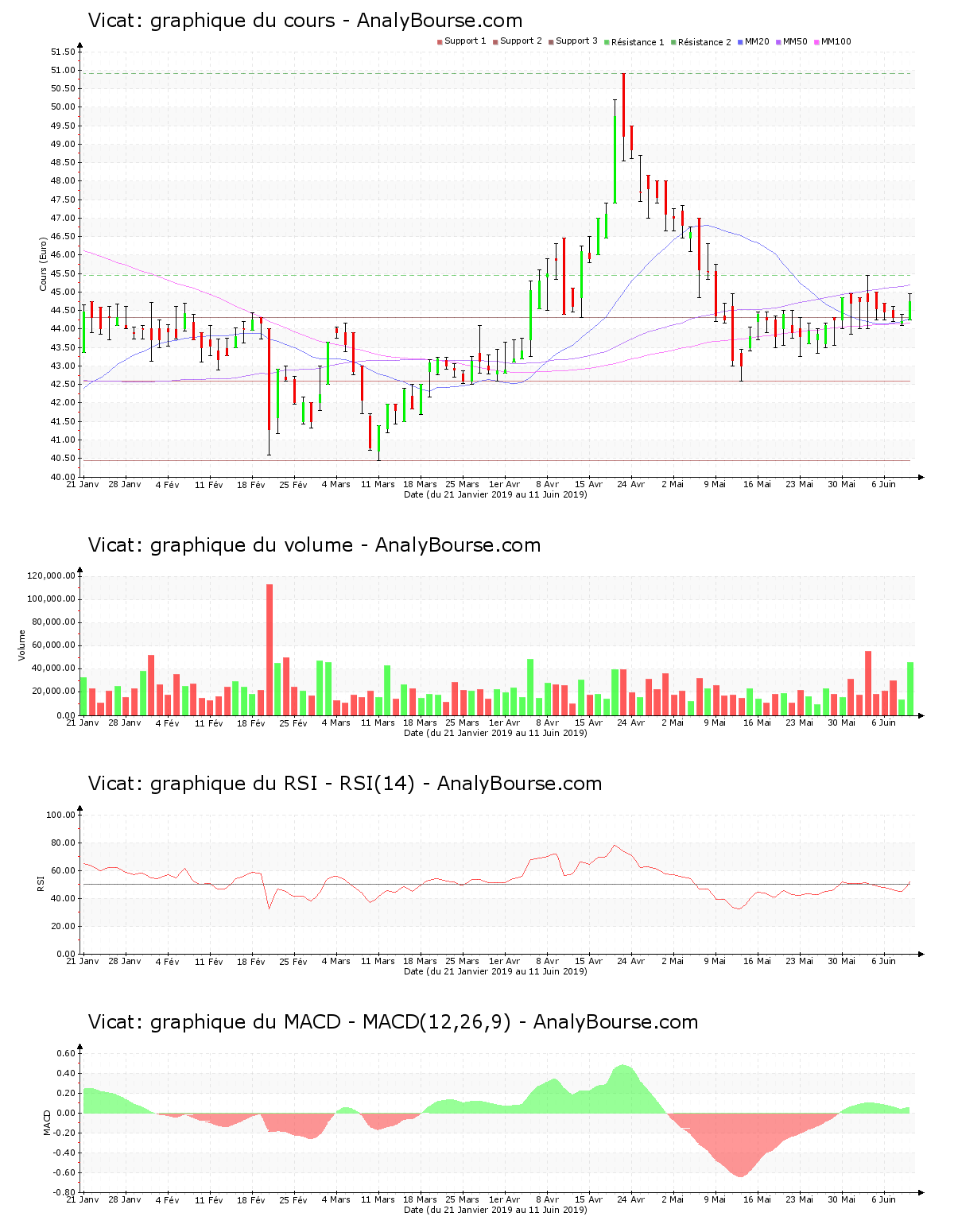Click the 0.60 tick on the MACD axis

click(x=66, y=1053)
